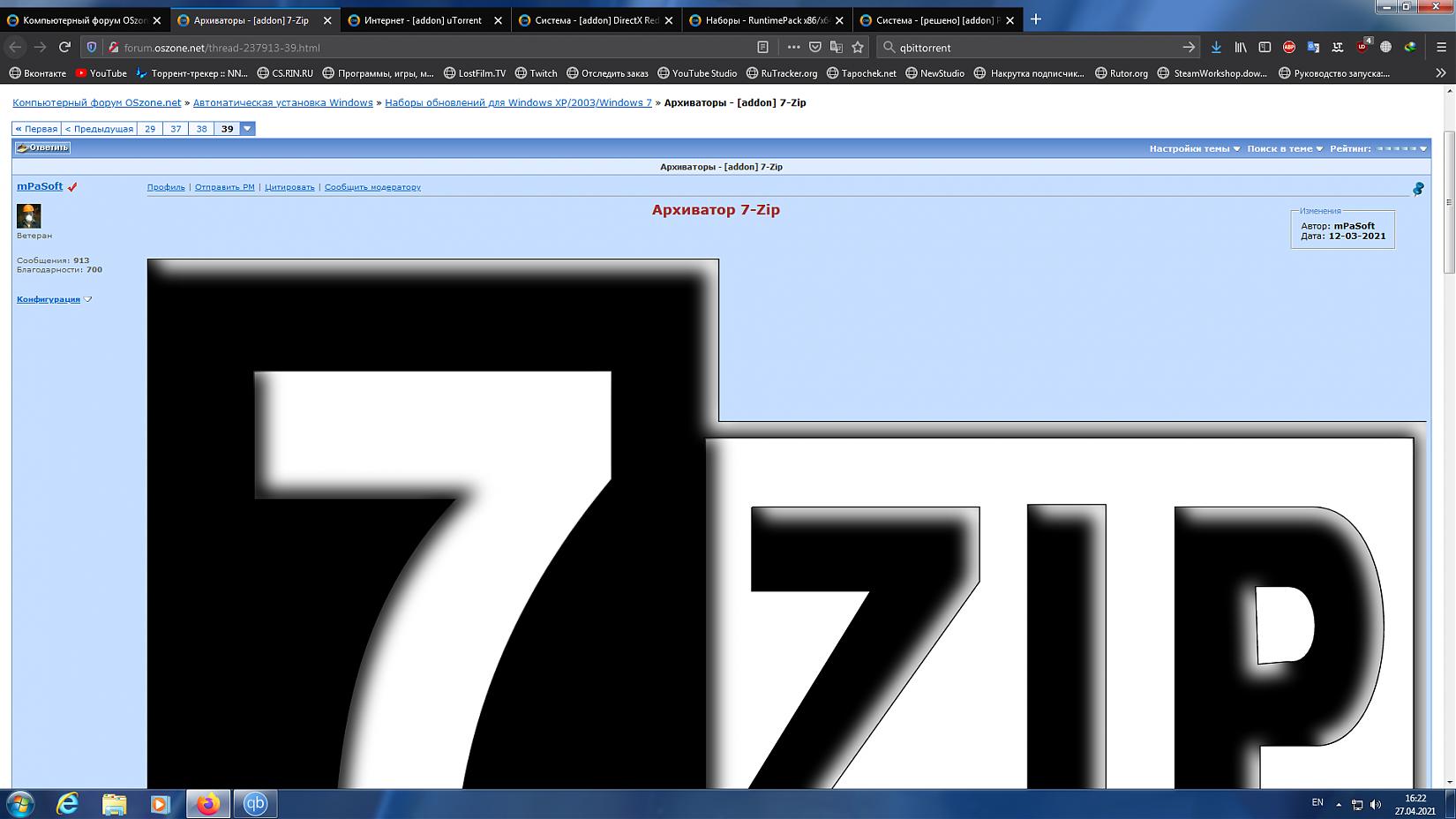Reload the page with the refresh icon
The width and height of the screenshot is (1456, 819).
(x=64, y=47)
